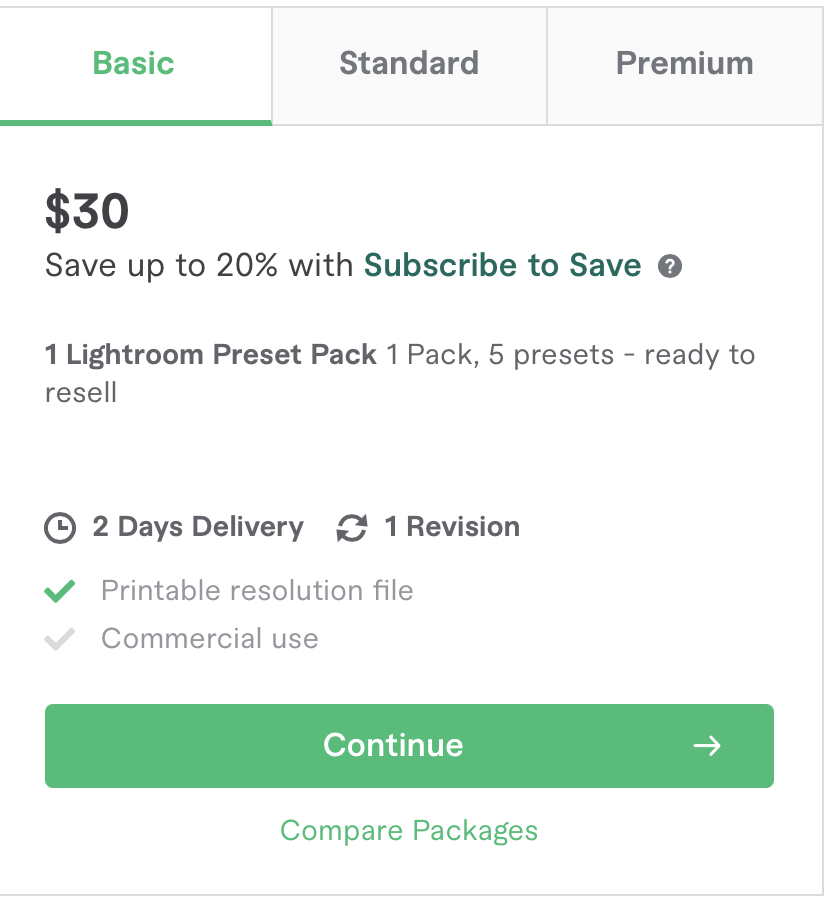Open the Compare Packages link
830x904 pixels.
(x=409, y=831)
